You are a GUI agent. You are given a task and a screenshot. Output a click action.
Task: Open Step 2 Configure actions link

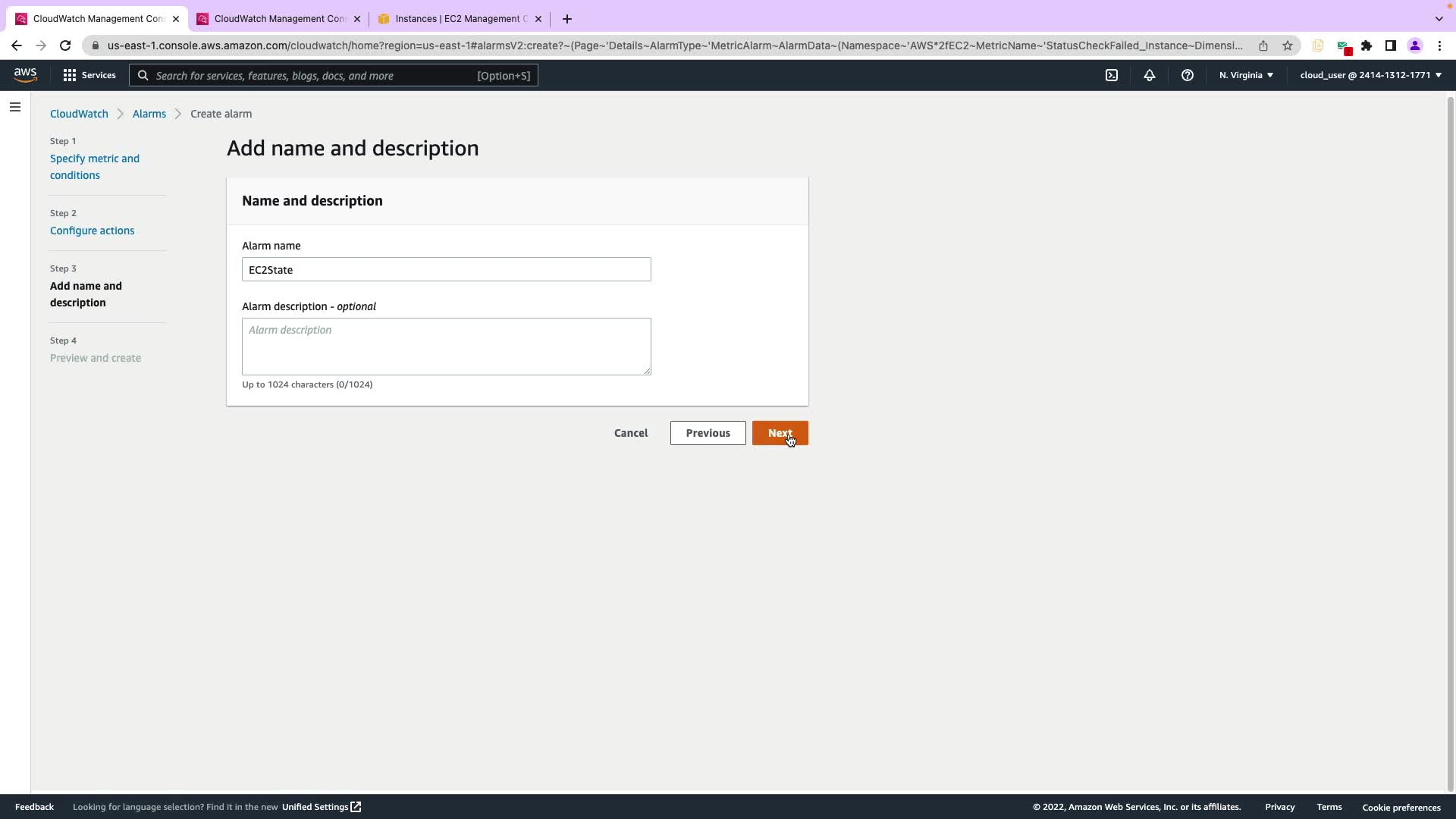(92, 231)
